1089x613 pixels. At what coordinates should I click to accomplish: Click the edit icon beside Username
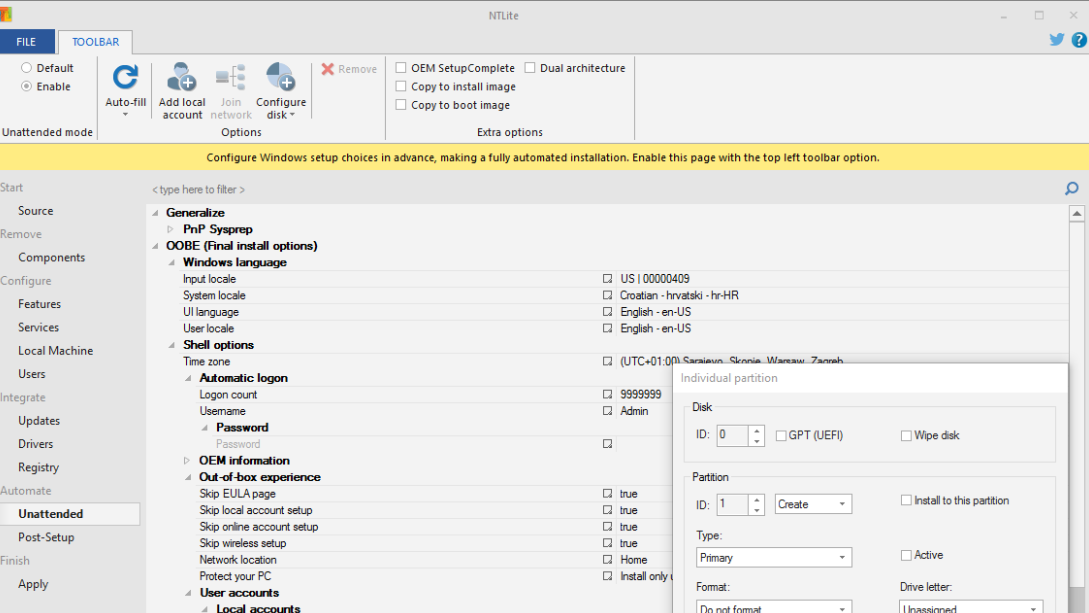point(608,411)
